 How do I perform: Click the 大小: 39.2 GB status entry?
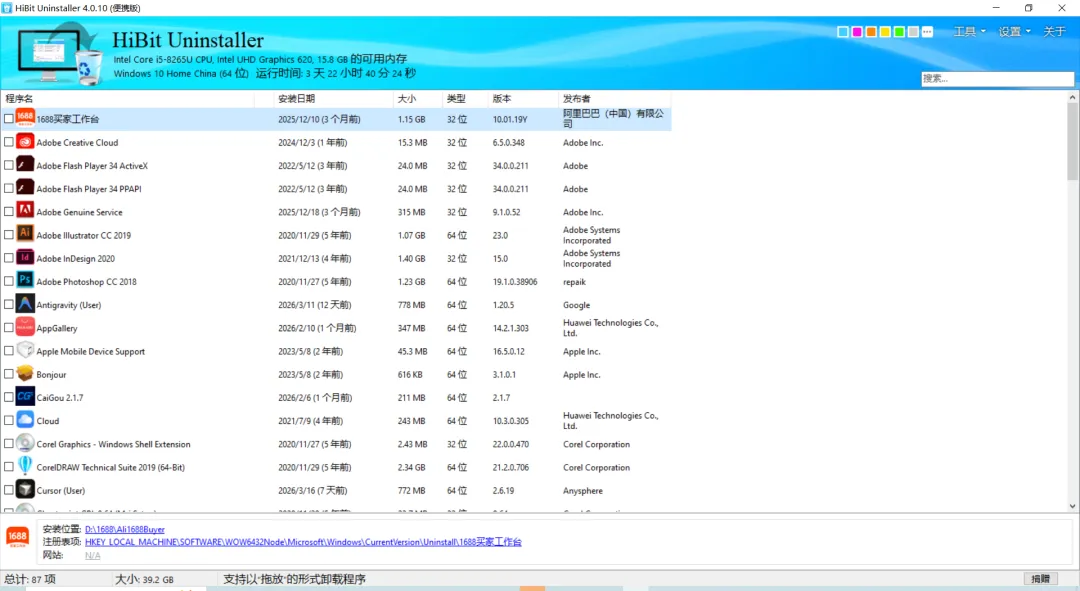click(144, 579)
